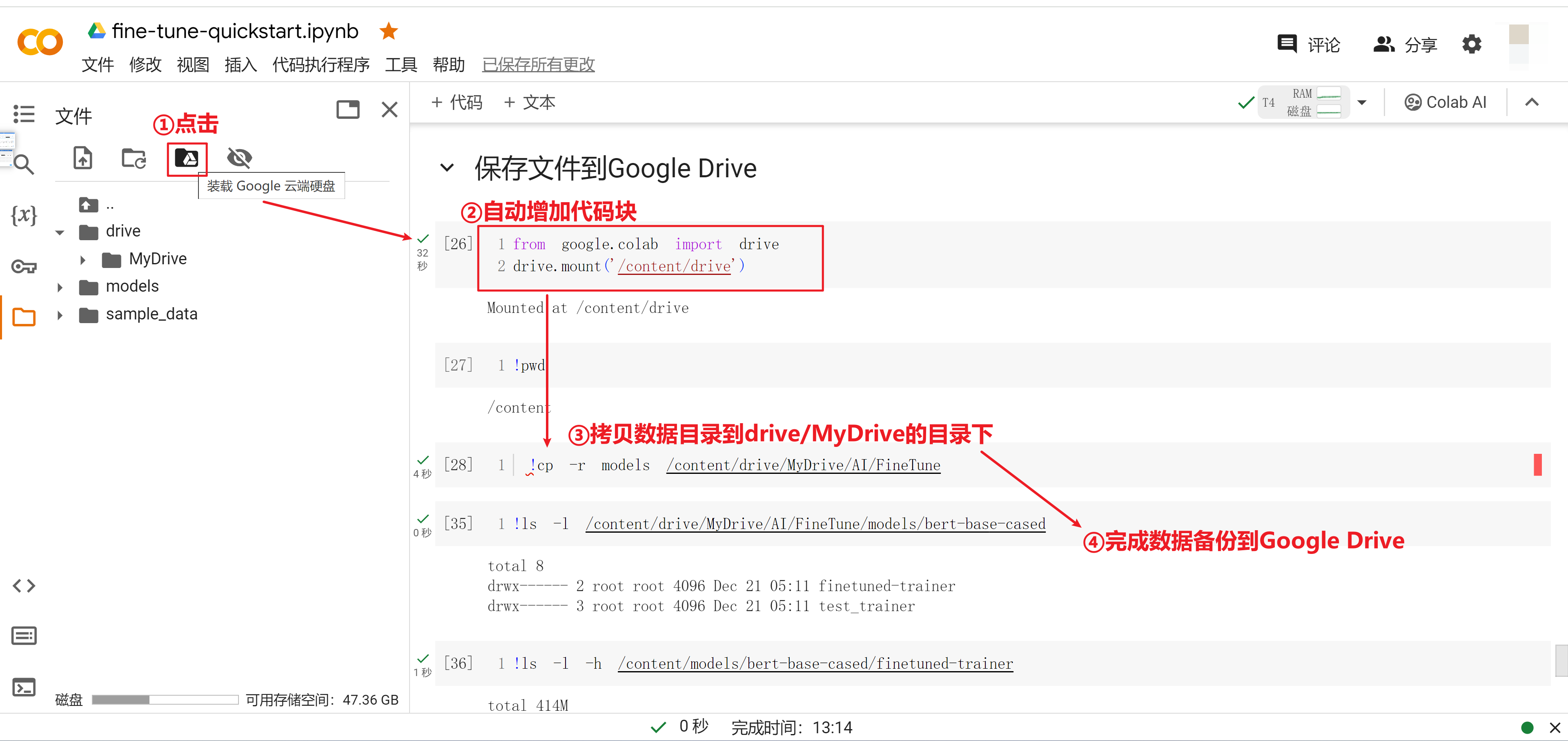Screen dimensions: 1568x741
Task: Click the upload file icon
Action: pyautogui.click(x=83, y=158)
